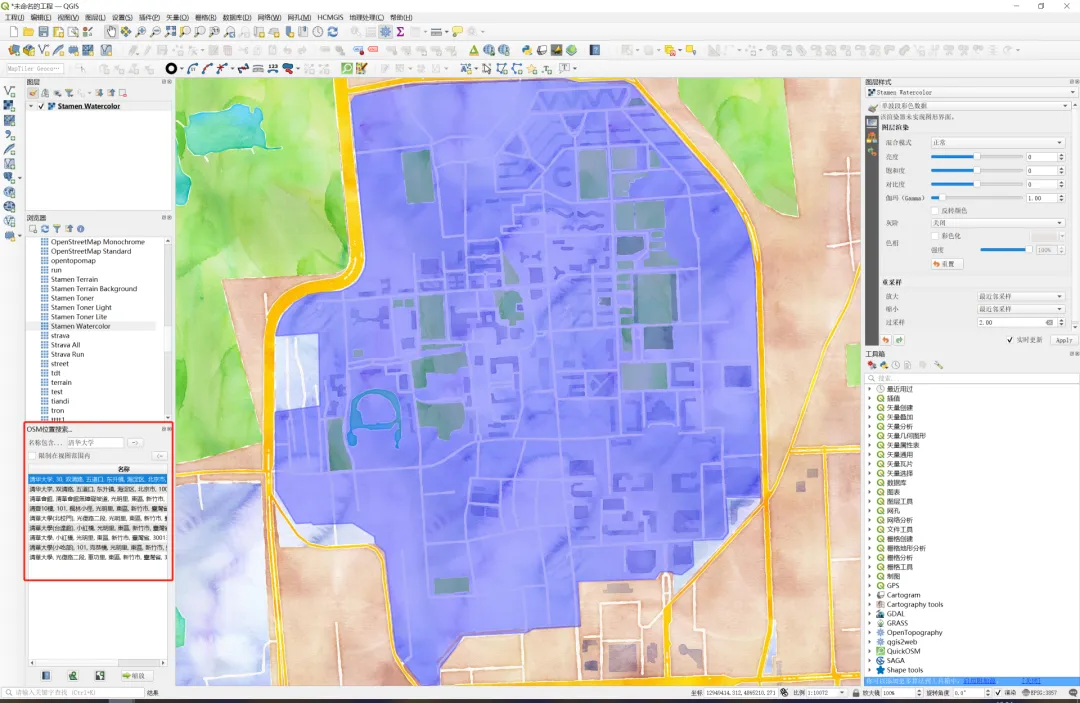
Task: Open the layer selector showing Stamen Watercolor
Action: coord(970,92)
